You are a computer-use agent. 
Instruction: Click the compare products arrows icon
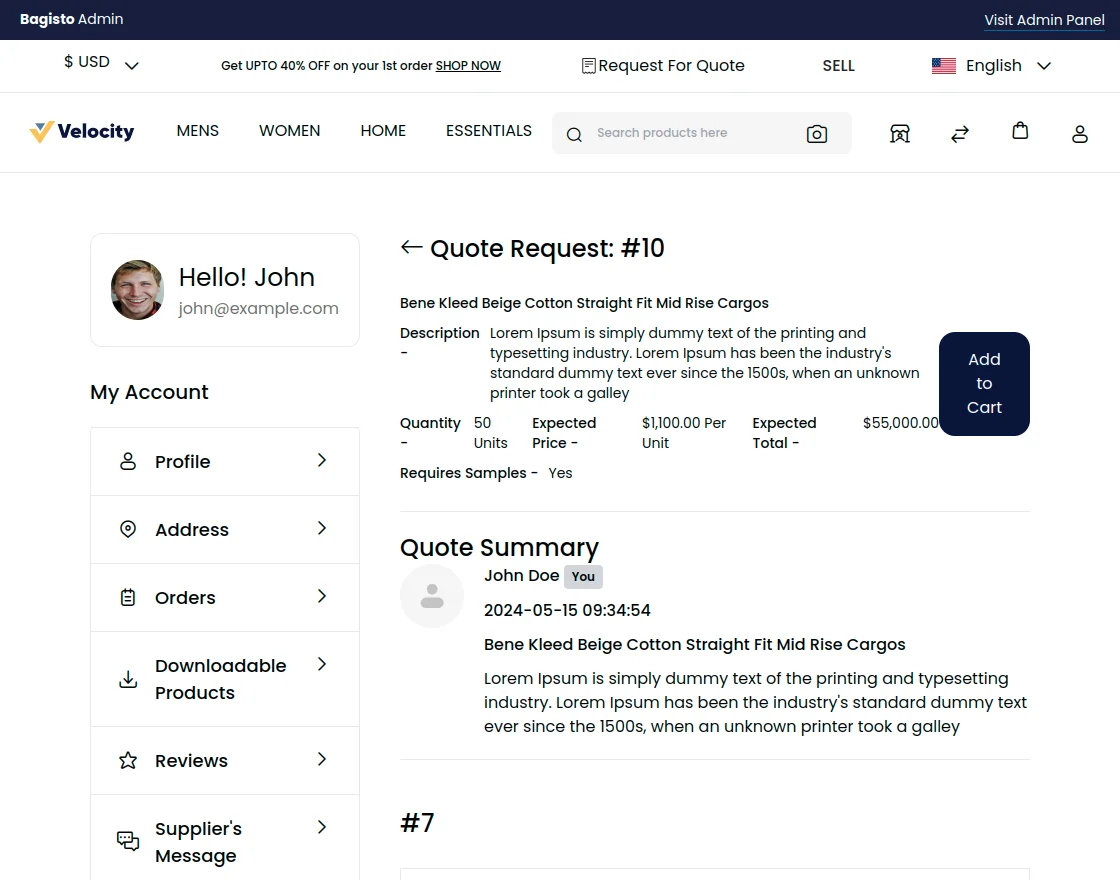coord(960,134)
